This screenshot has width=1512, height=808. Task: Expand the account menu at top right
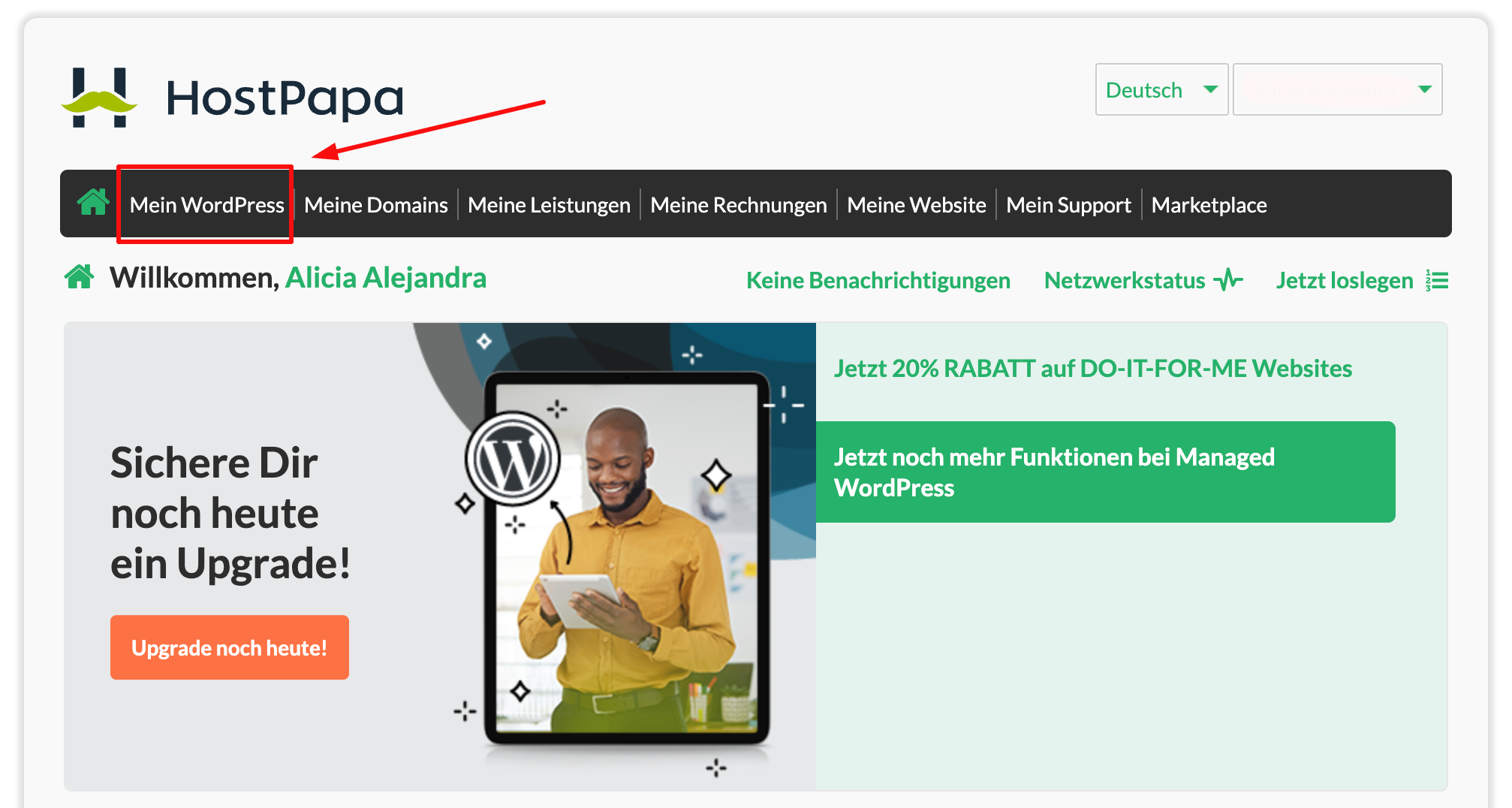1336,89
